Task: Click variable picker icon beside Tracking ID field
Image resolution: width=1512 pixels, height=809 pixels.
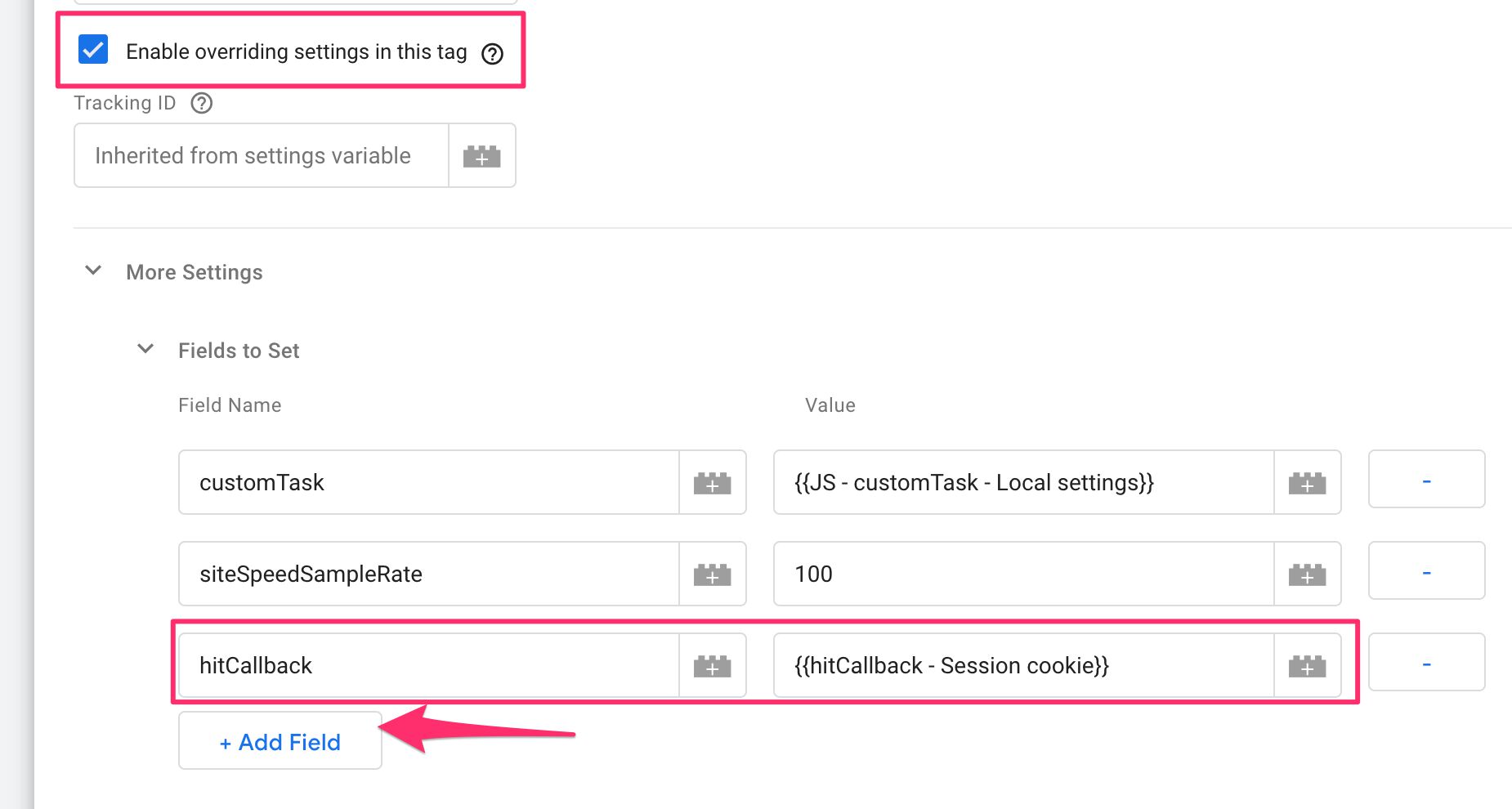Action: (x=482, y=155)
